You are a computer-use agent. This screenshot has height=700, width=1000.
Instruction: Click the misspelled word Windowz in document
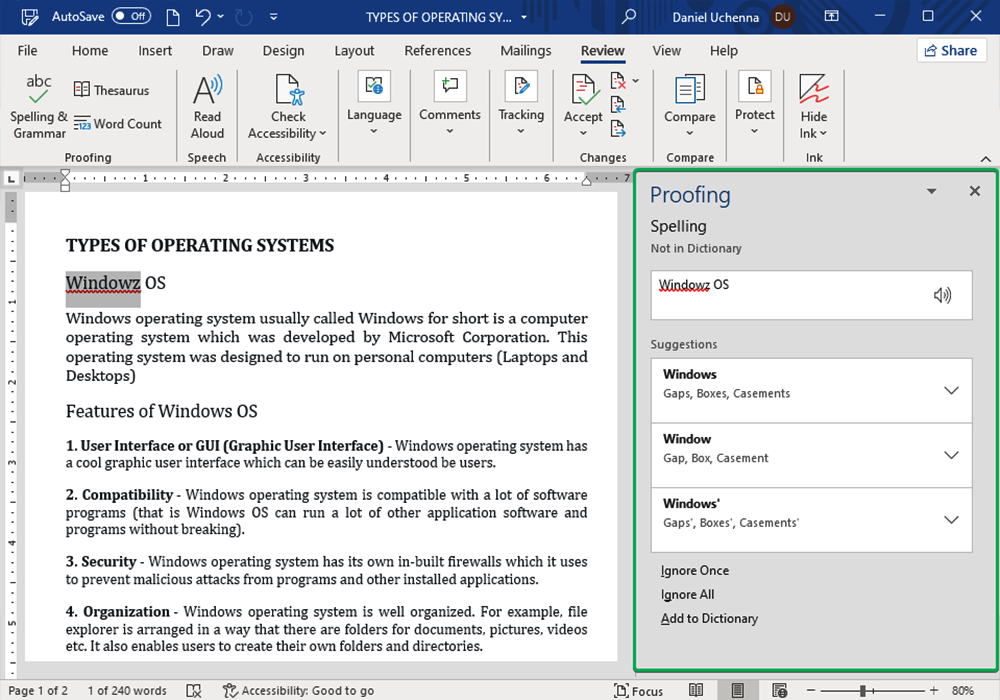(x=103, y=283)
